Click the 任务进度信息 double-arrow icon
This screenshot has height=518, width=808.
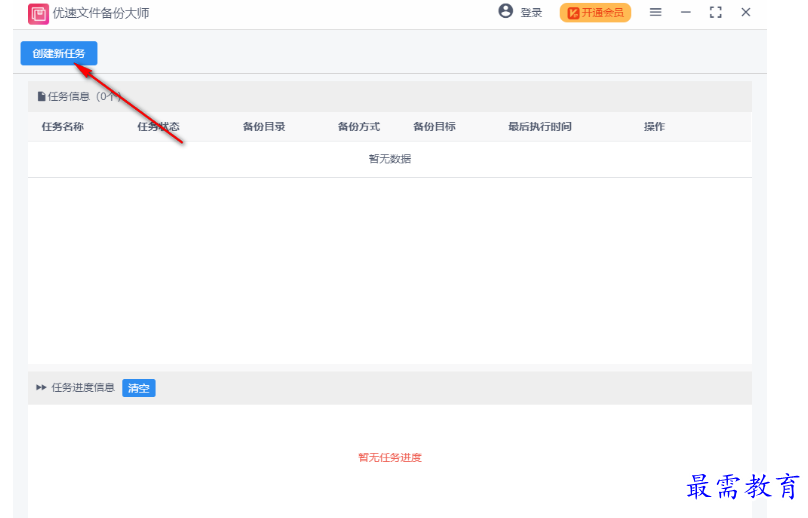(41, 388)
